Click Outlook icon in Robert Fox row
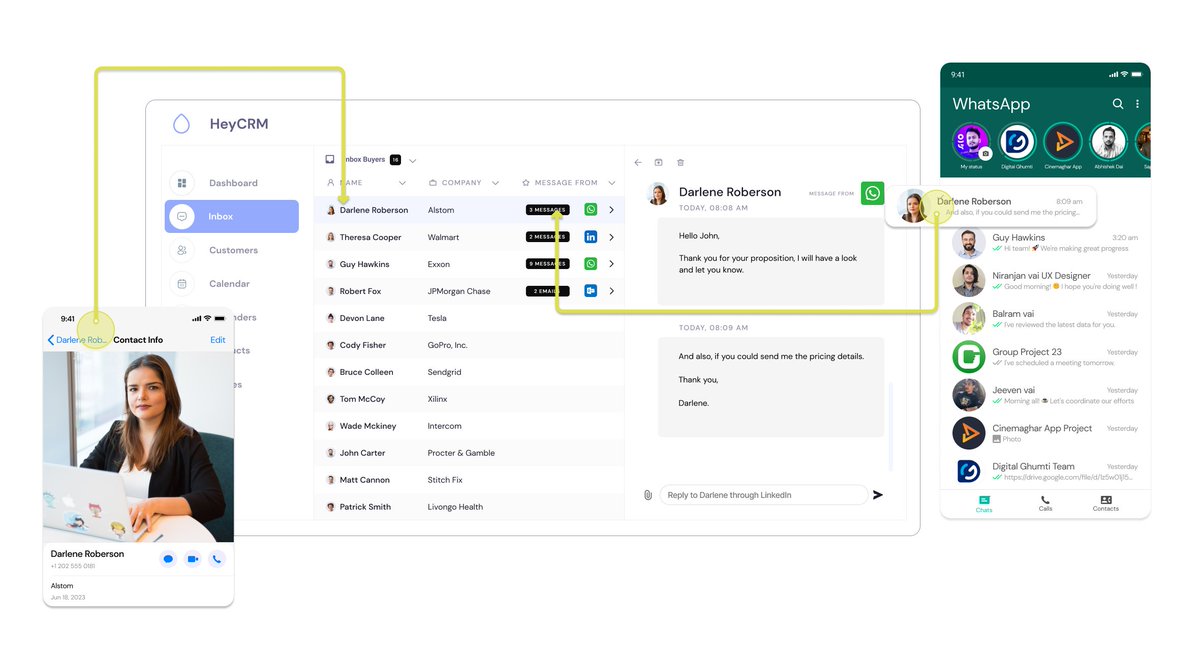 [x=590, y=291]
